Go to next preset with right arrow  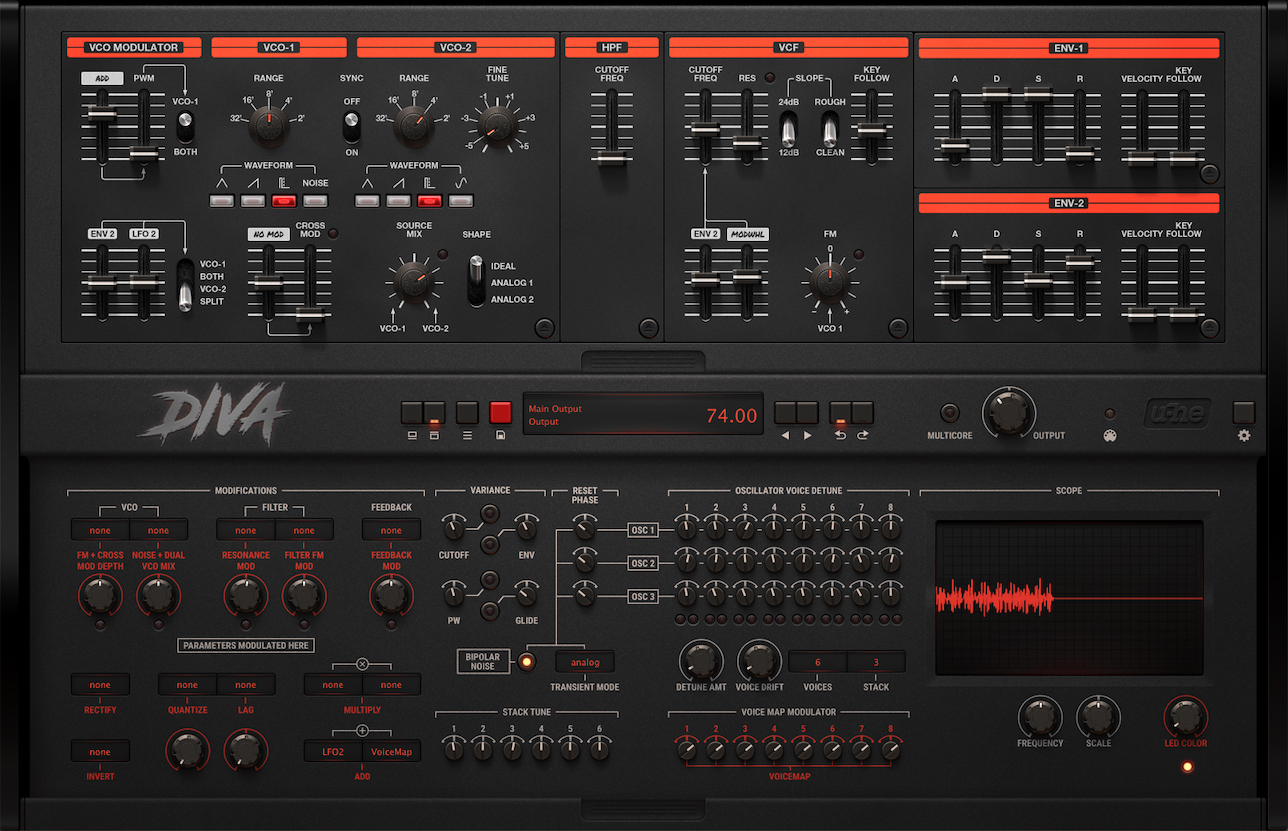point(807,413)
